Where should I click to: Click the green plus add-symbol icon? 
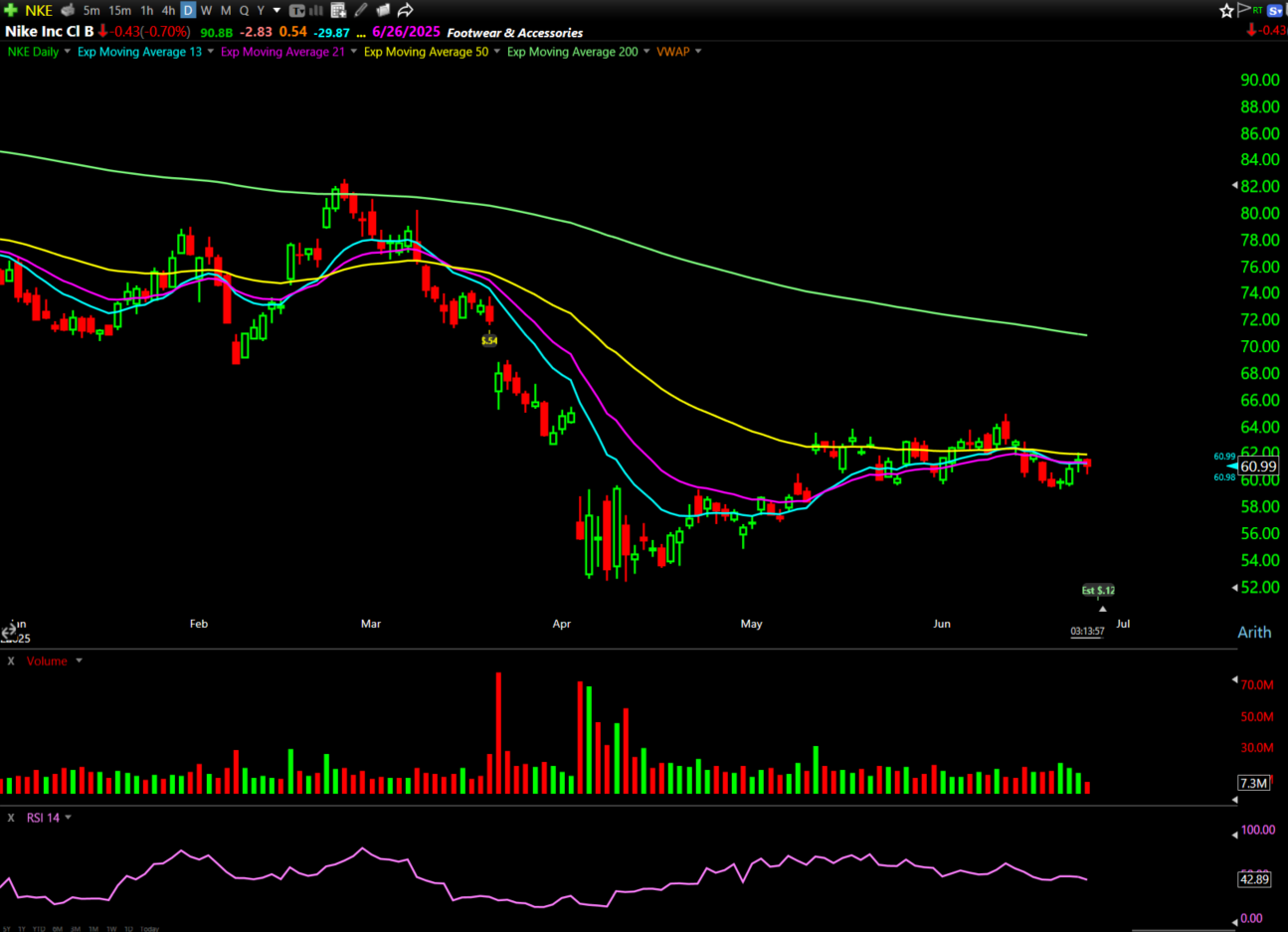point(11,10)
